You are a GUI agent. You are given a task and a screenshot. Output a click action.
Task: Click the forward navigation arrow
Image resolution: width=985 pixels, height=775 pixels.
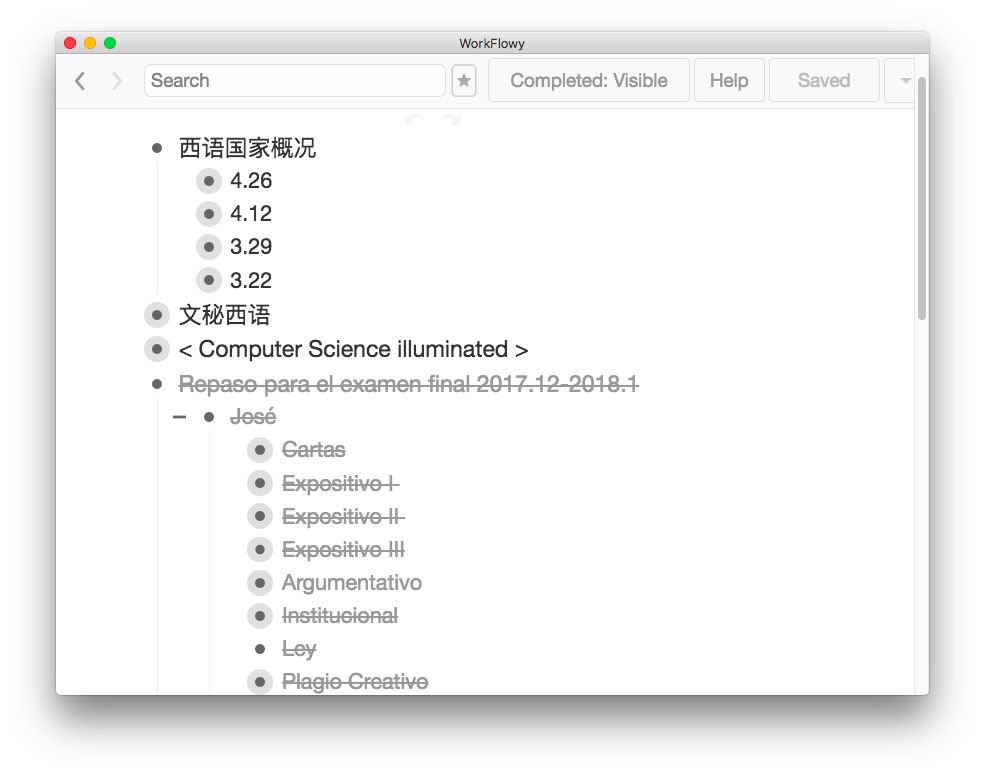(x=117, y=81)
